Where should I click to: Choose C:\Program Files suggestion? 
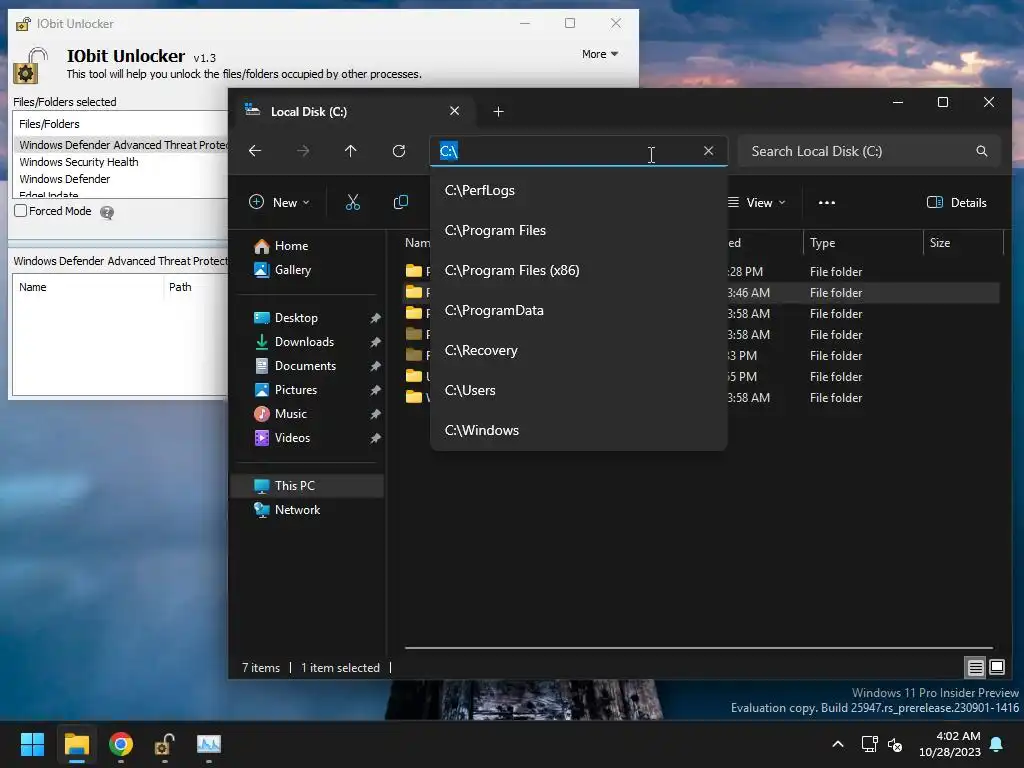(x=579, y=230)
